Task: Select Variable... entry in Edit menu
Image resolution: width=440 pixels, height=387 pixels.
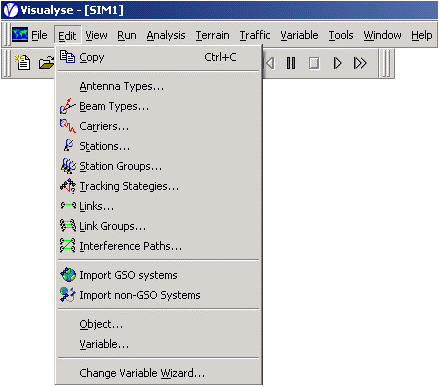Action: [x=158, y=344]
